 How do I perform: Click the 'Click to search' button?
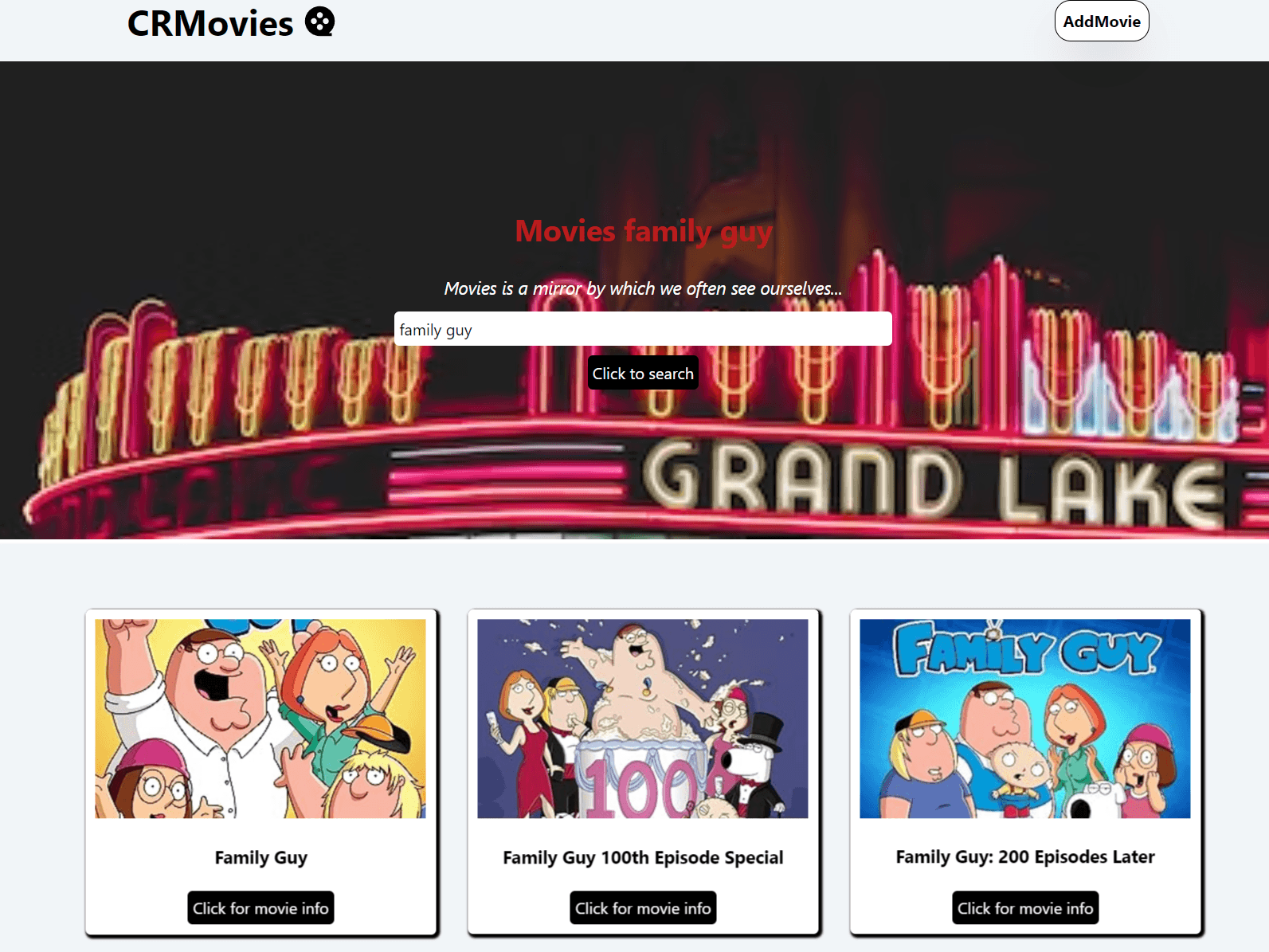[x=643, y=373]
